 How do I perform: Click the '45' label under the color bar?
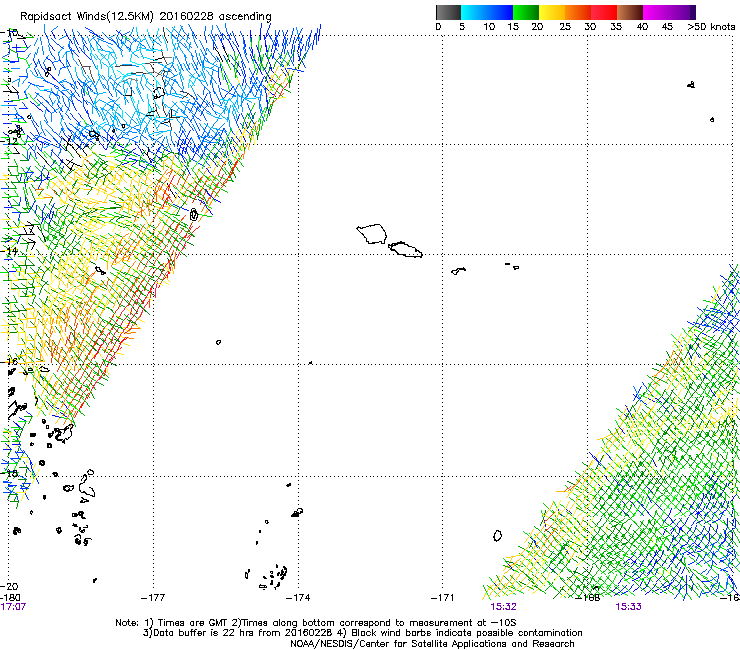[x=667, y=27]
